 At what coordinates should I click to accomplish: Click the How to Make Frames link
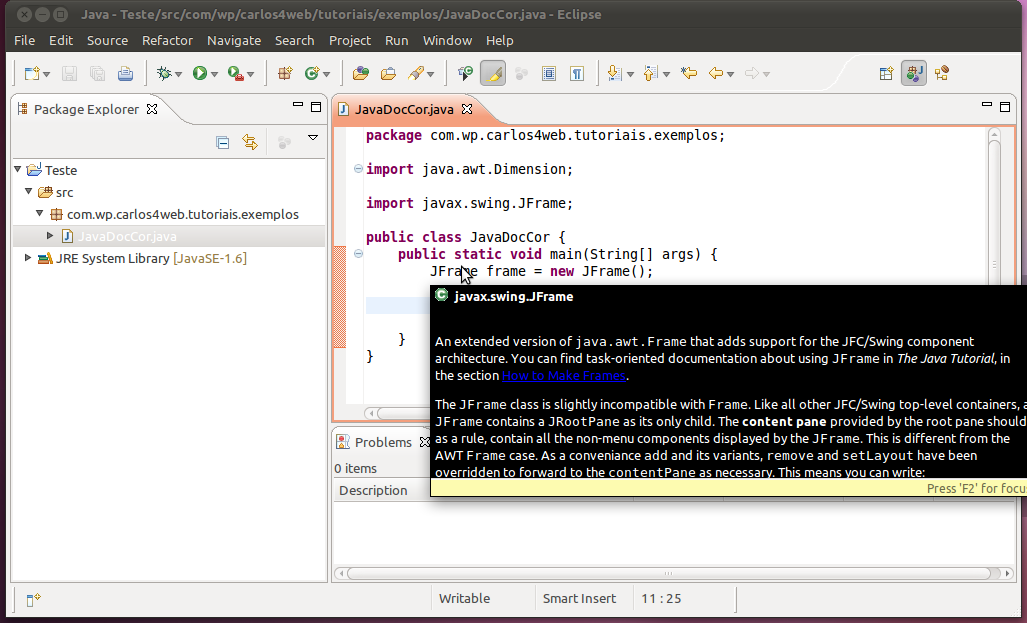pos(564,375)
